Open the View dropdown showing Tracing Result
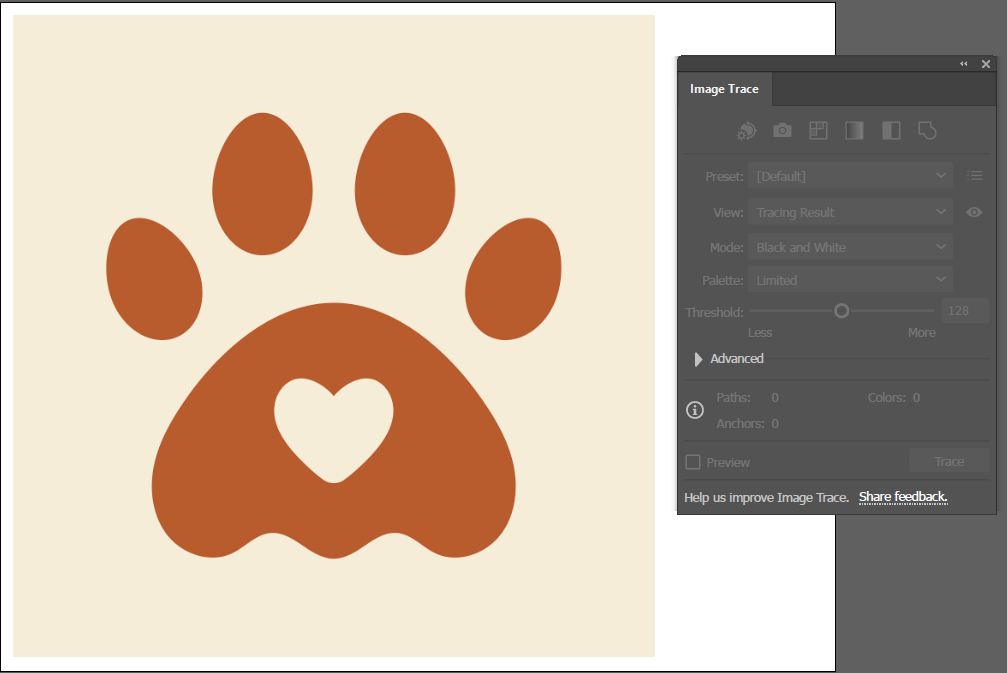The width and height of the screenshot is (1007, 673). 849,212
